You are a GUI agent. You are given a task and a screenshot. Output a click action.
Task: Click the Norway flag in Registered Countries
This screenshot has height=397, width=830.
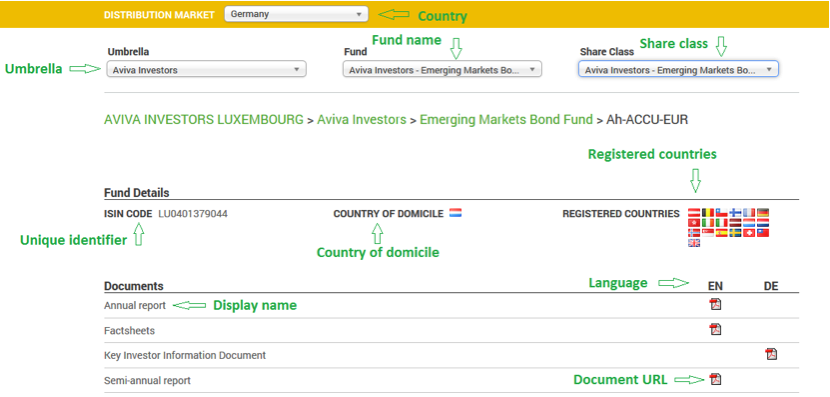coord(694,233)
